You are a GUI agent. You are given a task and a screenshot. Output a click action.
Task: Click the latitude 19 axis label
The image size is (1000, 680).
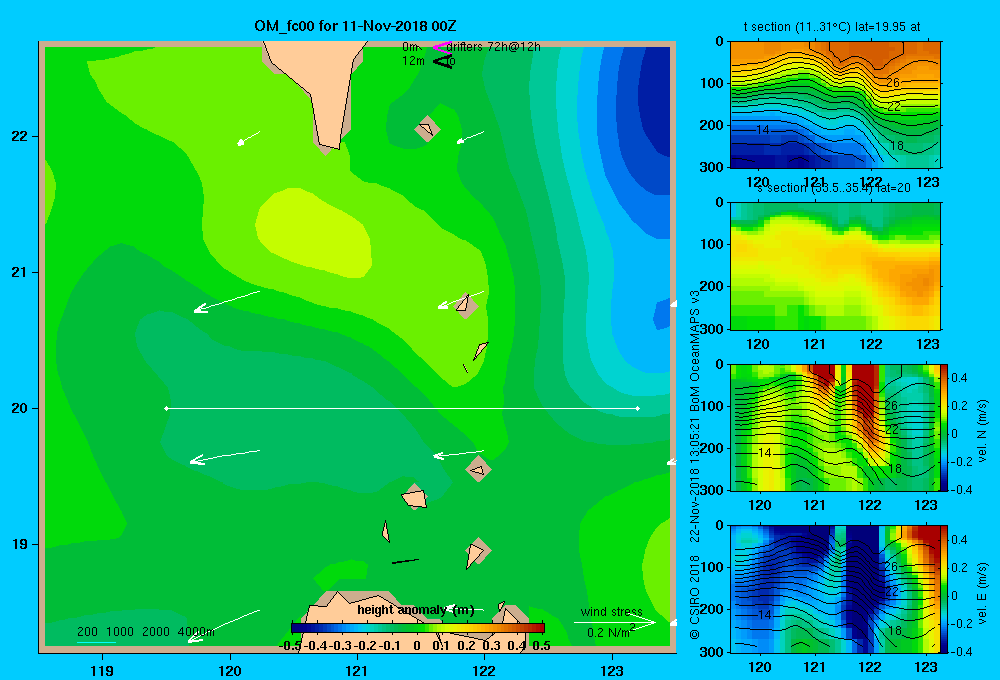(x=19, y=544)
